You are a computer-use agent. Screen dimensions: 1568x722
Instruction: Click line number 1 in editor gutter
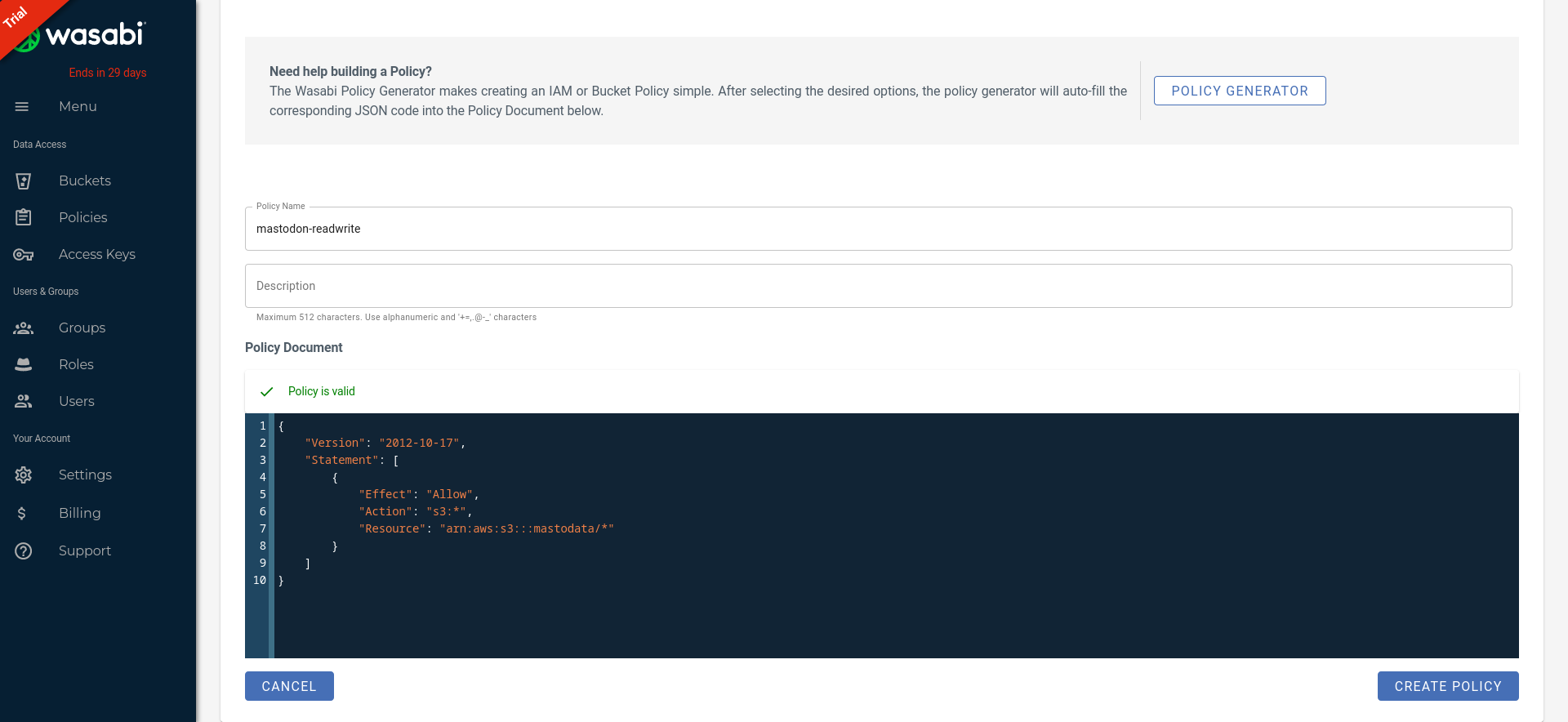pyautogui.click(x=263, y=426)
